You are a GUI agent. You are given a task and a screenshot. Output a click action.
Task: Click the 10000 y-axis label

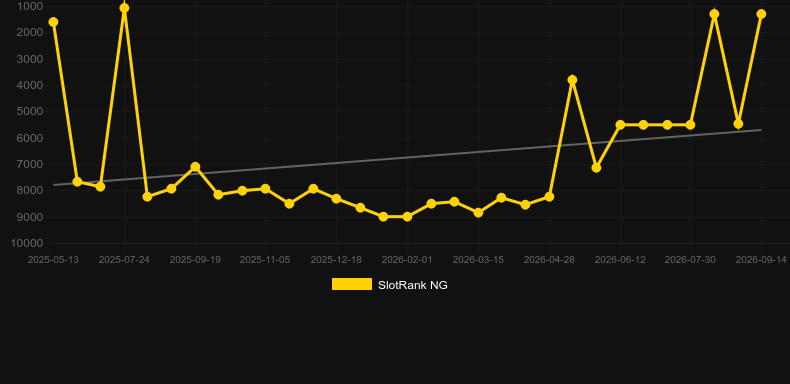coord(27,243)
